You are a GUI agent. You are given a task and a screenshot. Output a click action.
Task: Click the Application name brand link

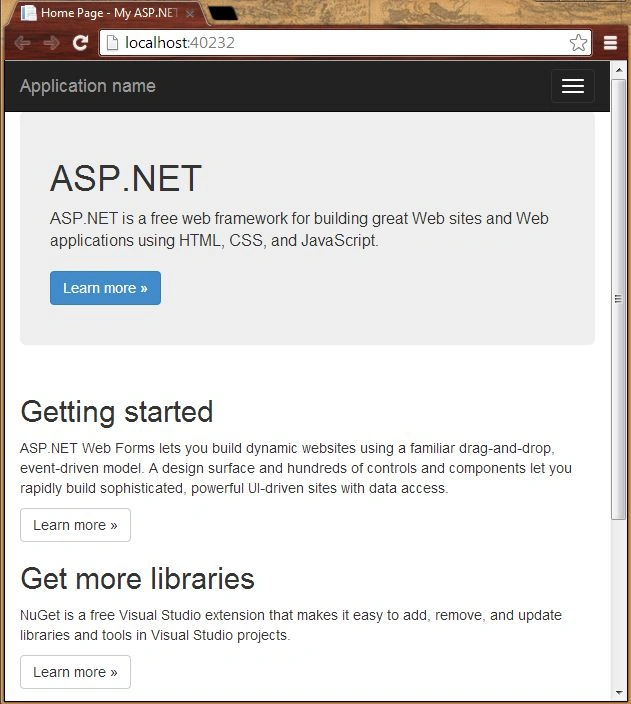[x=88, y=86]
